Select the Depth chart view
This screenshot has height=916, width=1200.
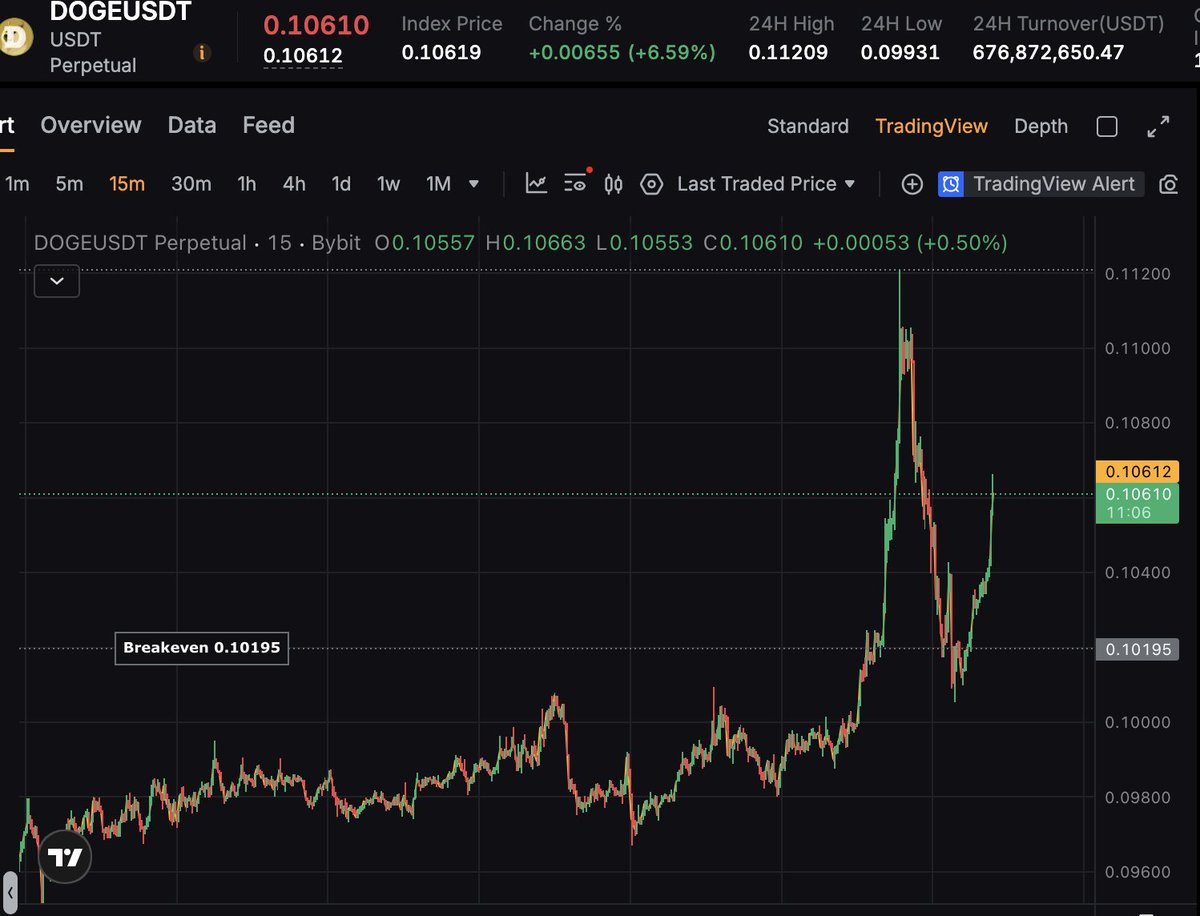click(x=1041, y=126)
